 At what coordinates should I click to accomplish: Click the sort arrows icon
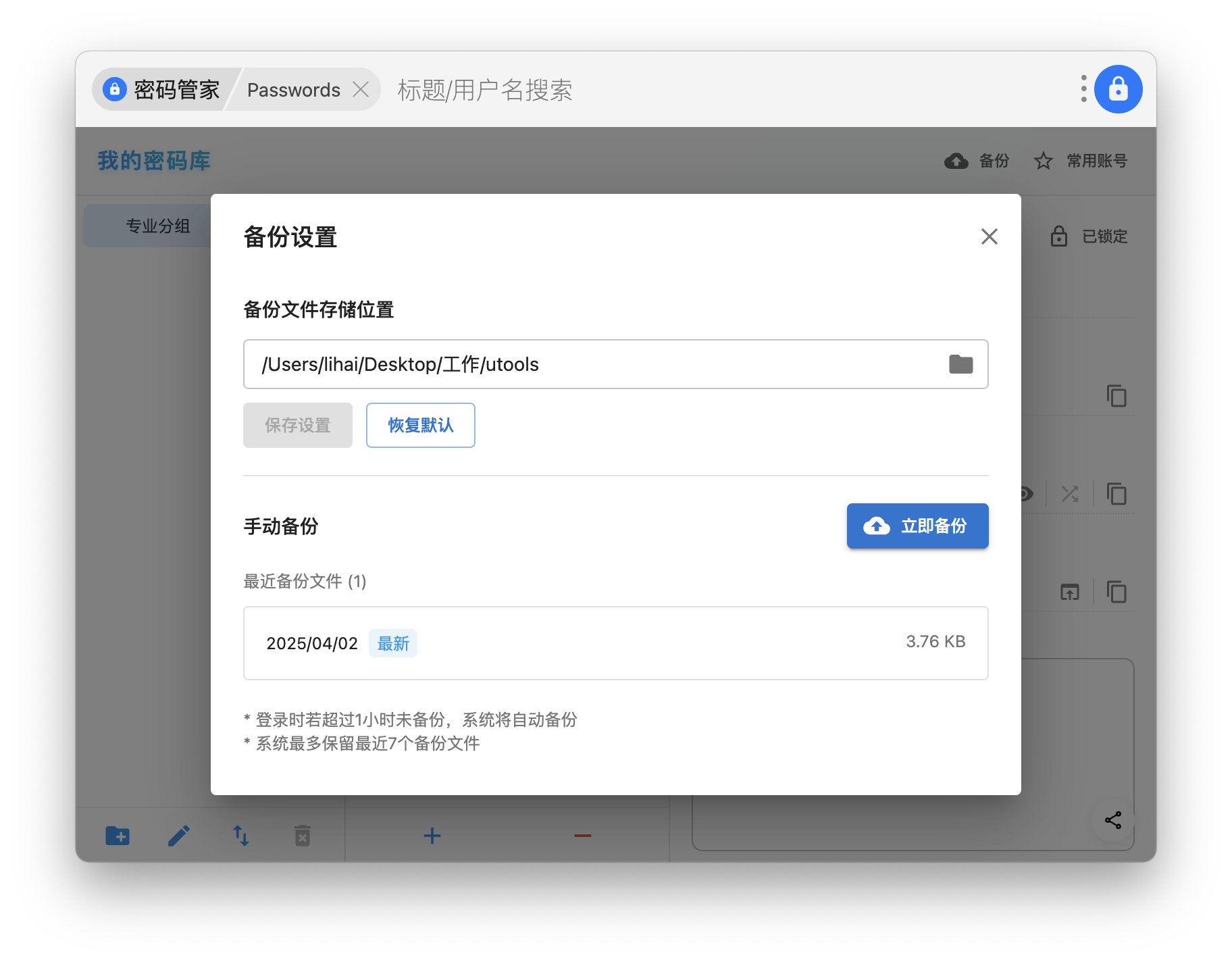click(241, 836)
